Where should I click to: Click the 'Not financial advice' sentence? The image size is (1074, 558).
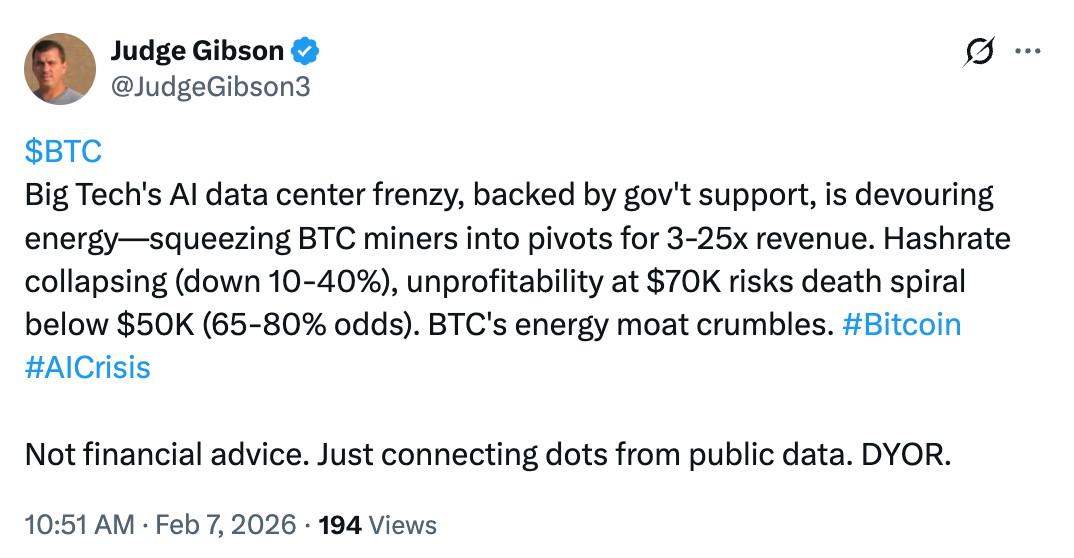point(166,454)
